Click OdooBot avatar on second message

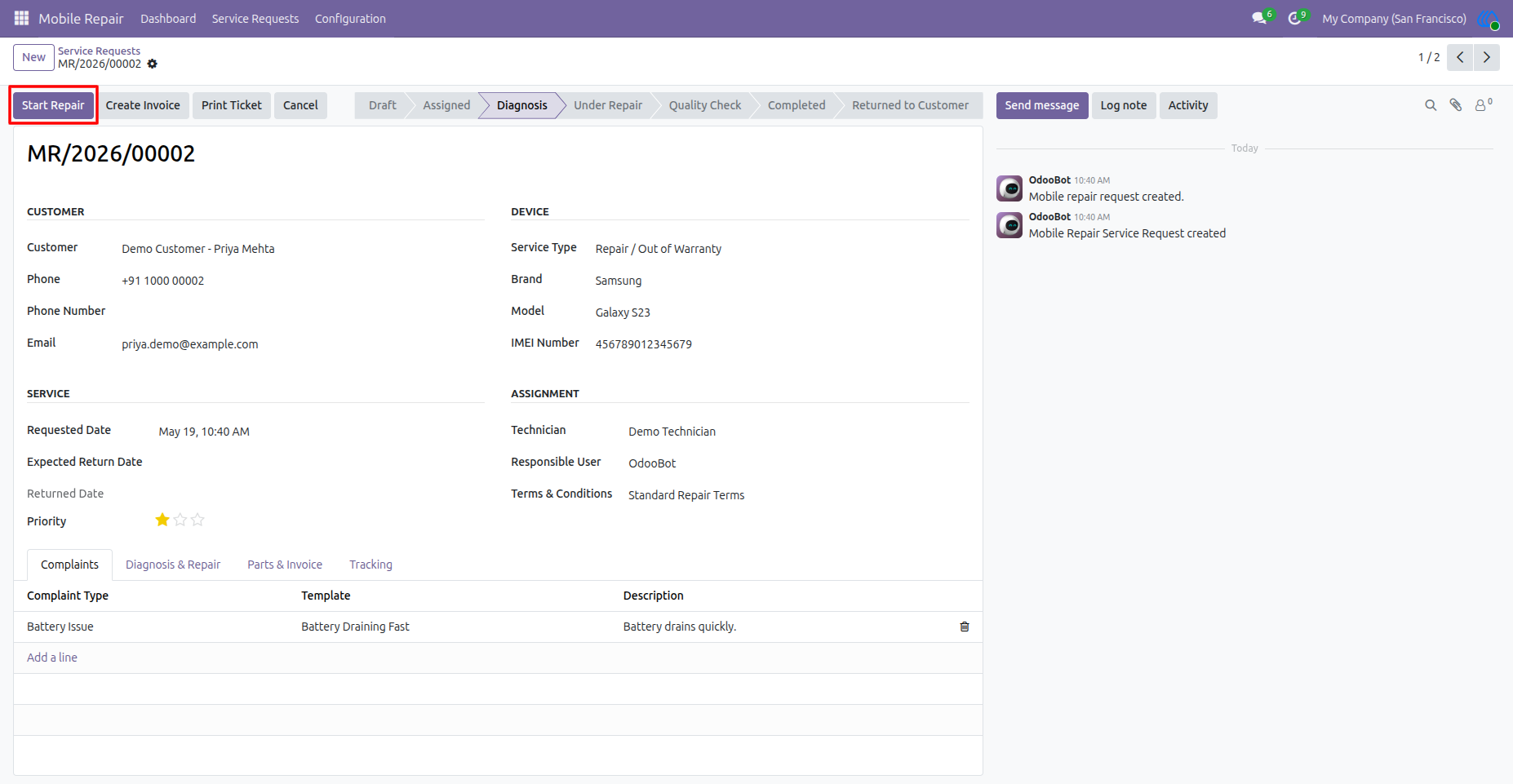pos(1009,225)
